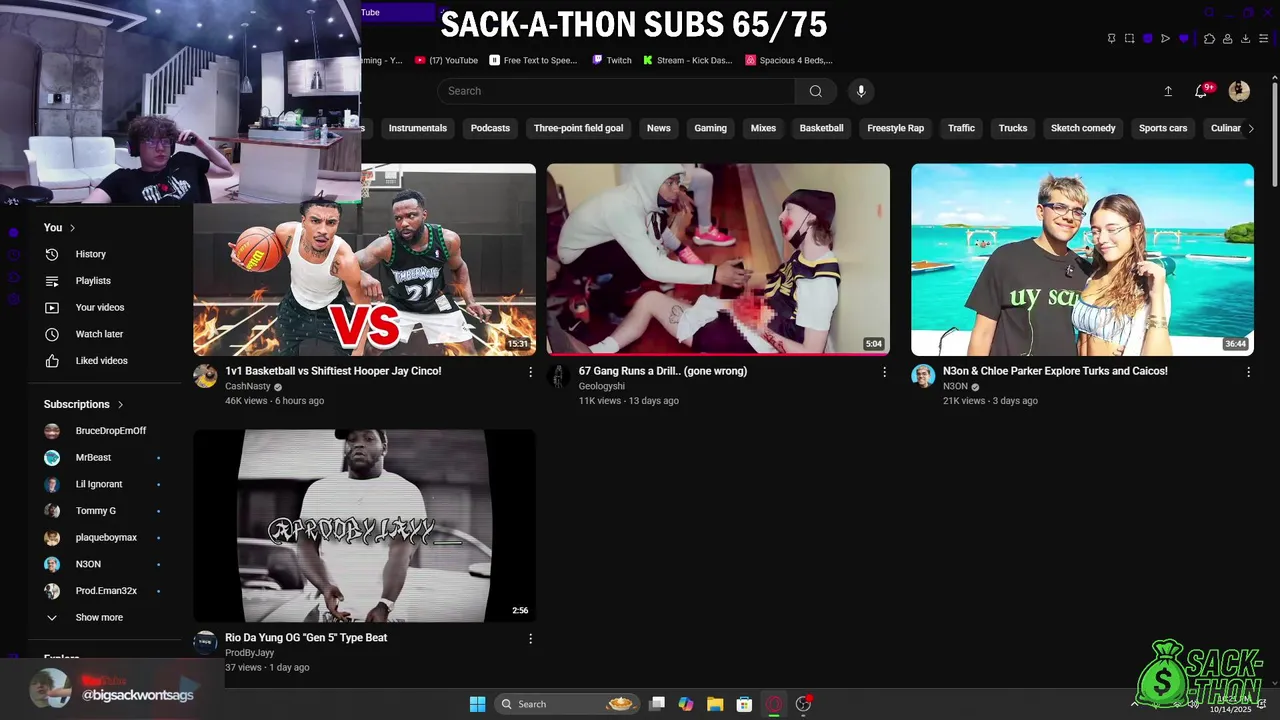Viewport: 1280px width, 720px height.
Task: Open N3ON channel avatar under video
Action: (x=923, y=376)
